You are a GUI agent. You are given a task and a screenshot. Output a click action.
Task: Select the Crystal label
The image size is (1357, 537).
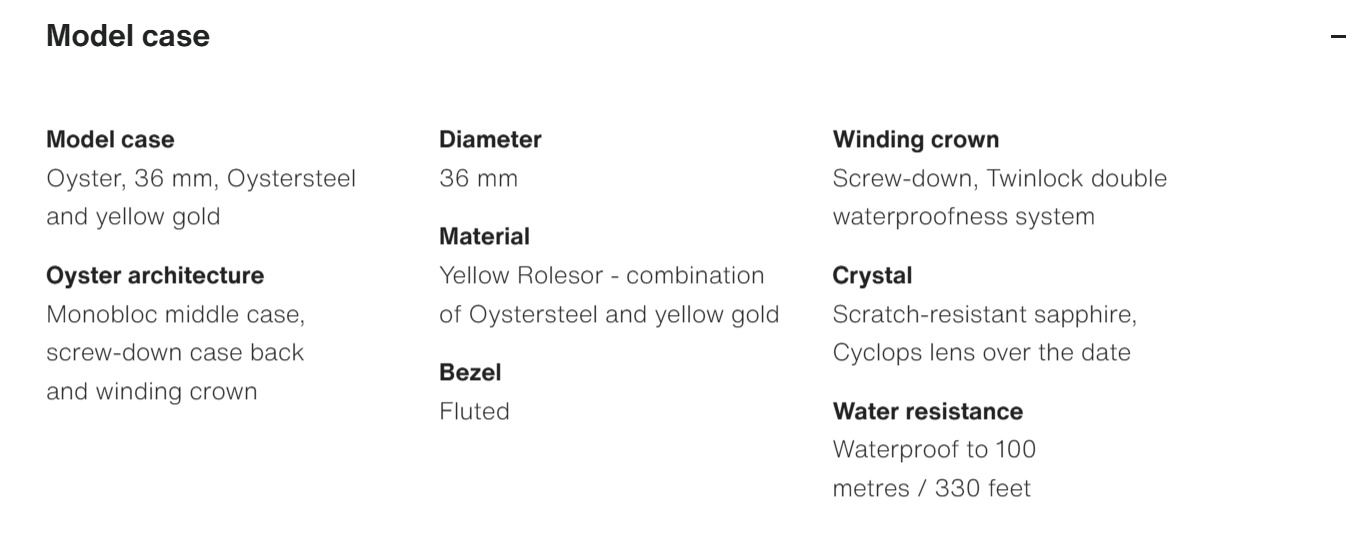click(x=872, y=276)
